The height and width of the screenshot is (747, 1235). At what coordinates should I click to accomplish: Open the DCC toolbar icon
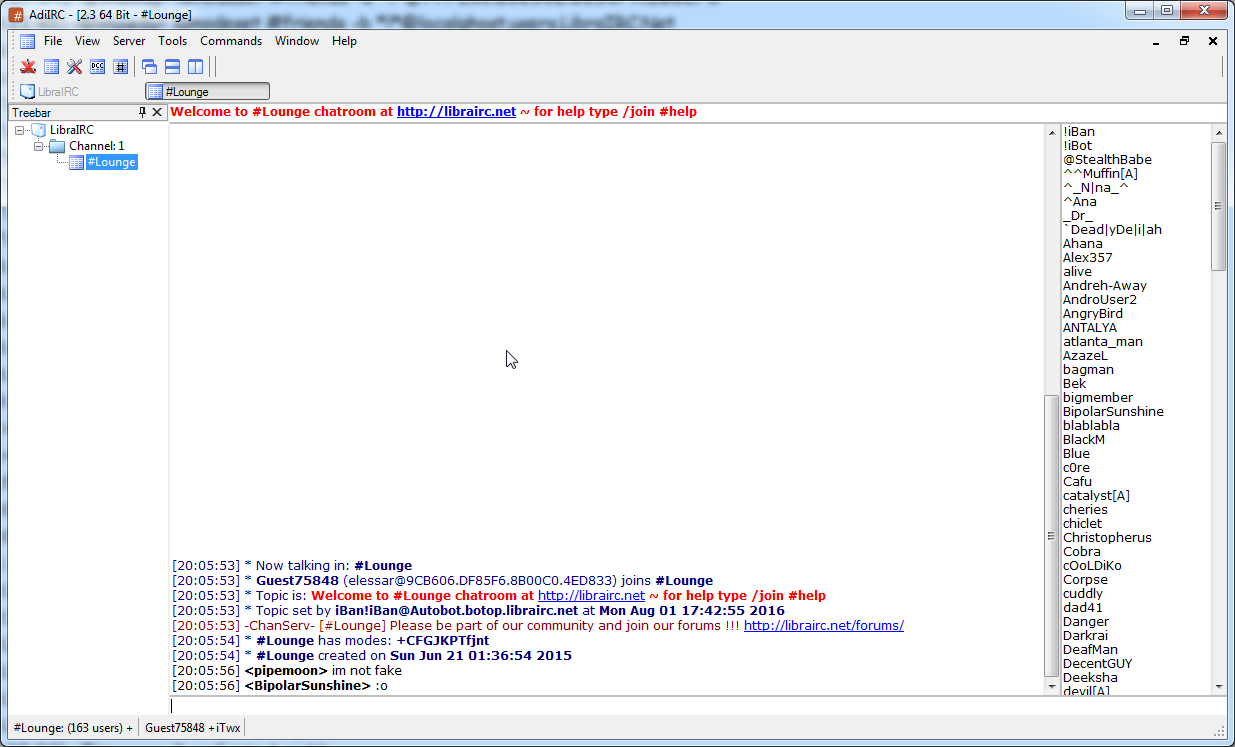97,67
